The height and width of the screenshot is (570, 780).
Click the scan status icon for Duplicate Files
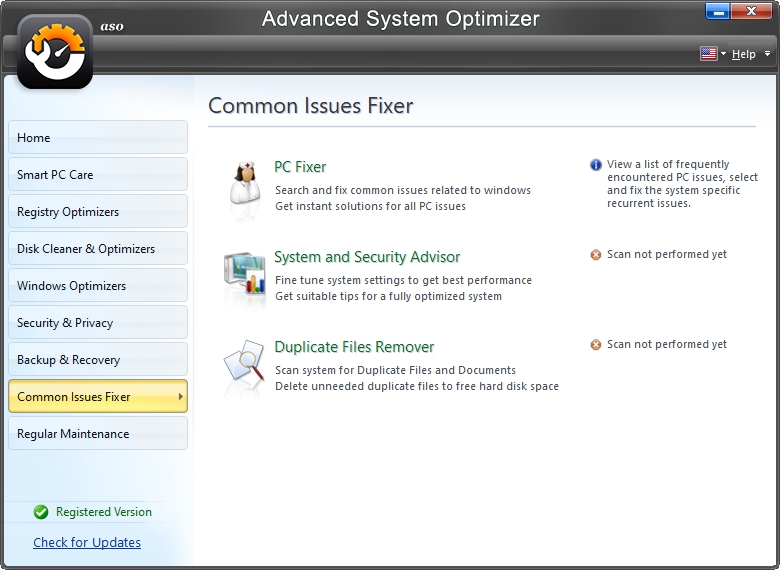point(596,345)
